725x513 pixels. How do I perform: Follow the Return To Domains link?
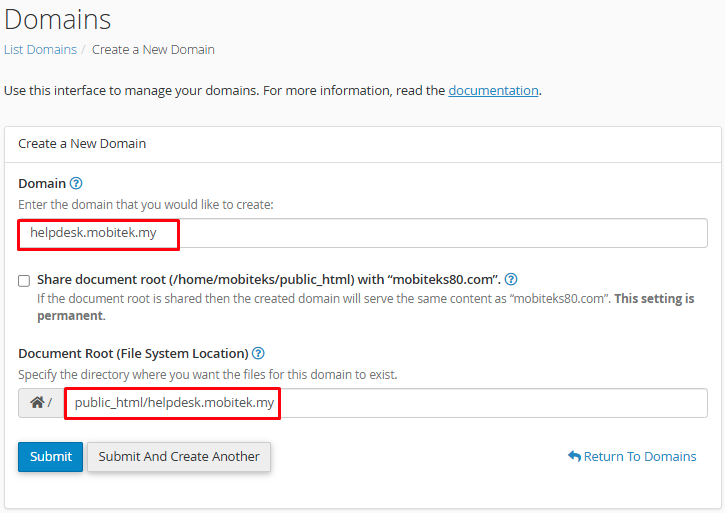[x=640, y=456]
